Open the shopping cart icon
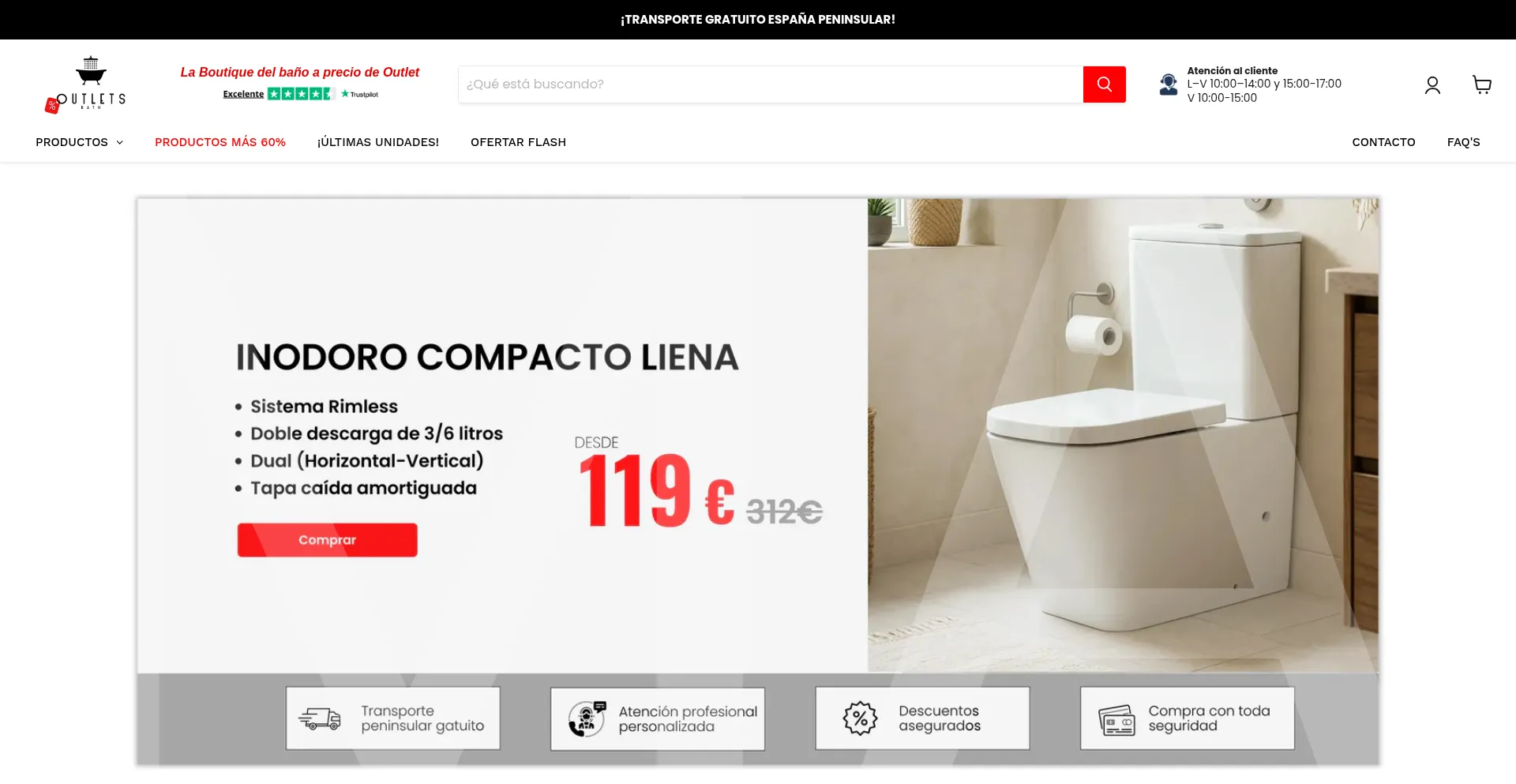Image resolution: width=1516 pixels, height=784 pixels. [1482, 84]
